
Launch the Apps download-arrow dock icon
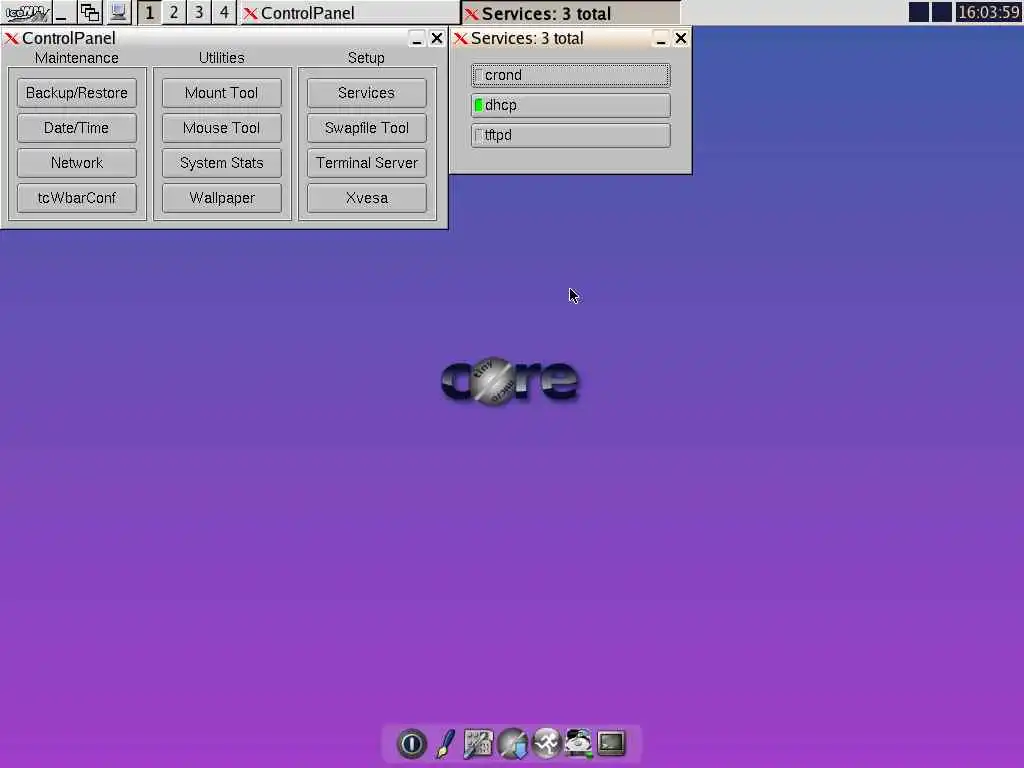tap(513, 743)
